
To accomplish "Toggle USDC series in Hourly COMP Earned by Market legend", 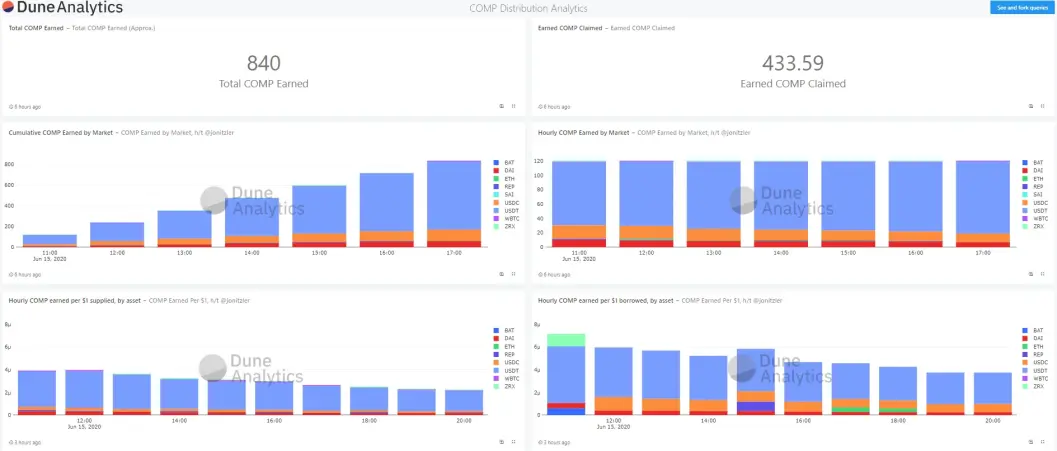I will point(1035,202).
